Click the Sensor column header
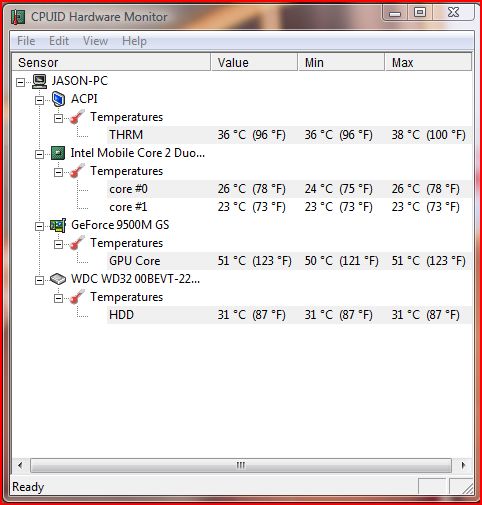Screen dimensions: 482x505 tap(111, 62)
